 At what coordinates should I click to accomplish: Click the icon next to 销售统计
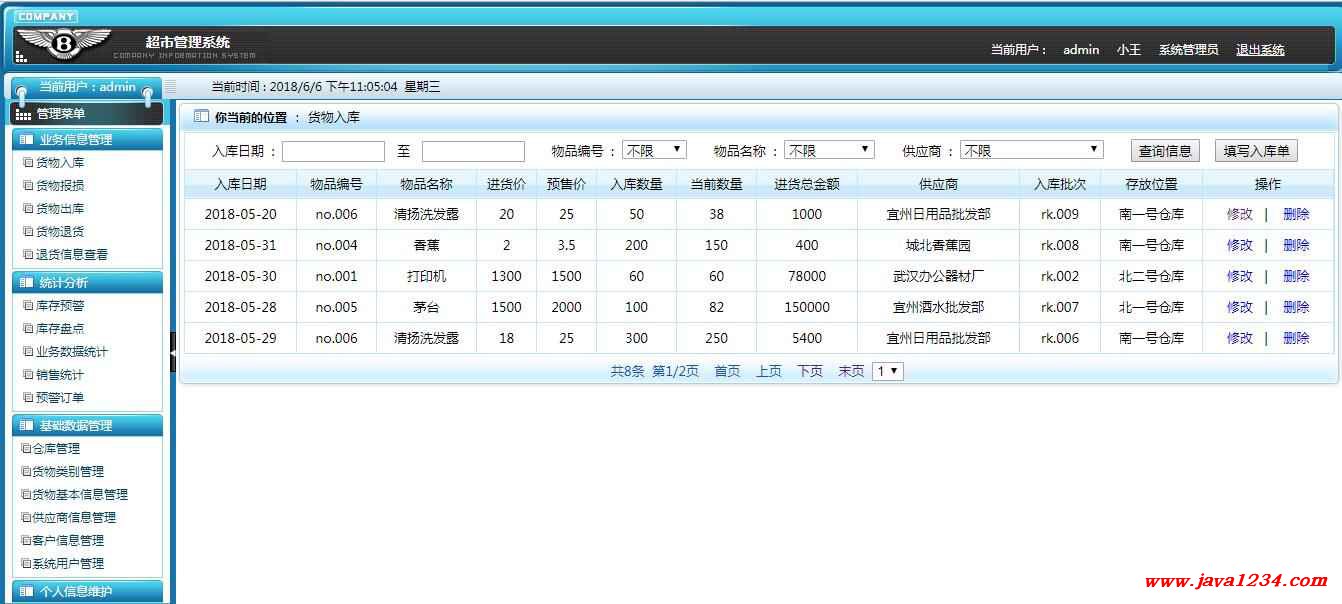tap(28, 375)
